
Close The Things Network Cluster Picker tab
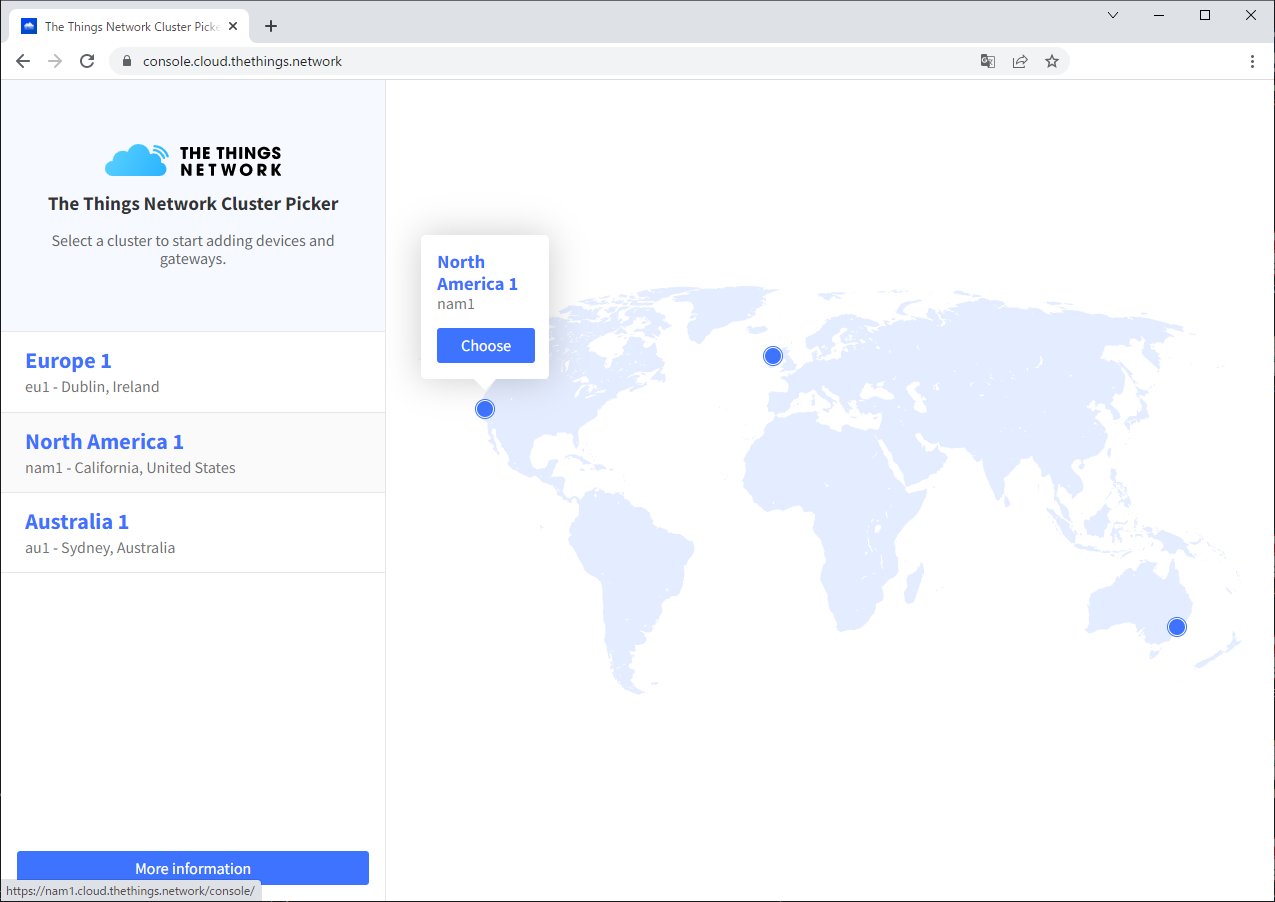coord(233,26)
